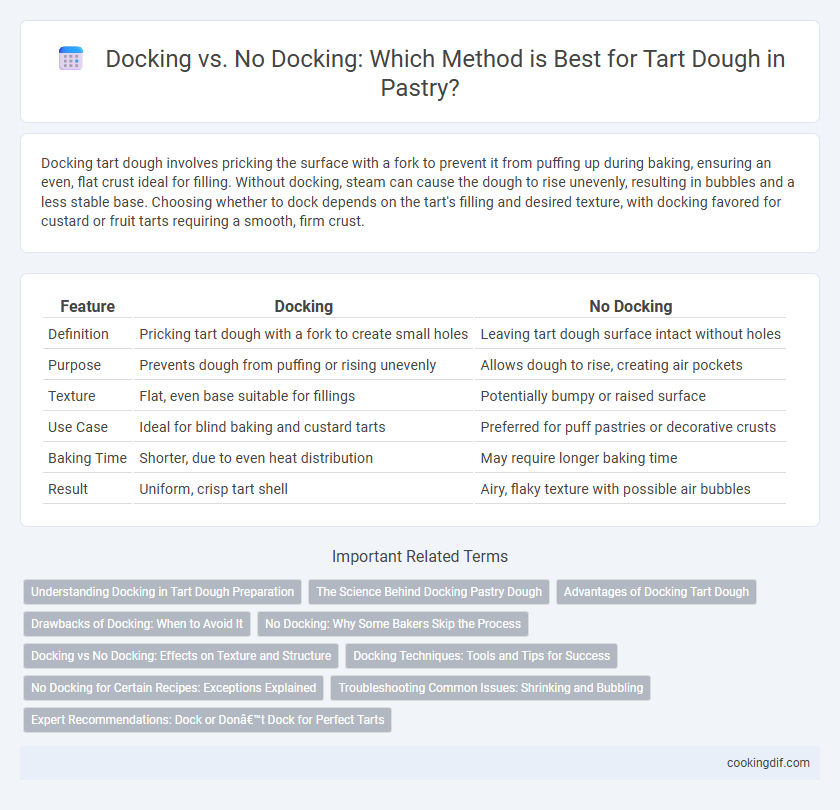Click the cookingdif.com footer link

pyautogui.click(x=768, y=763)
